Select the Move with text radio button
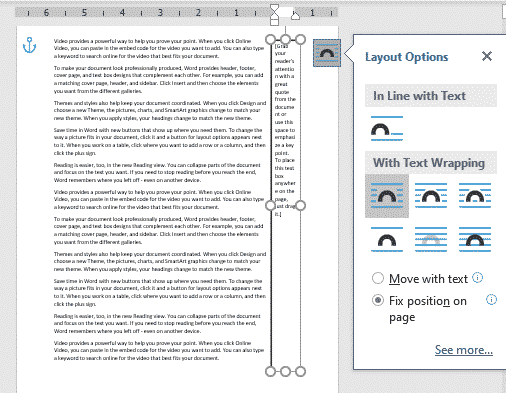Viewport: 506px width, 393px height. pyautogui.click(x=378, y=278)
